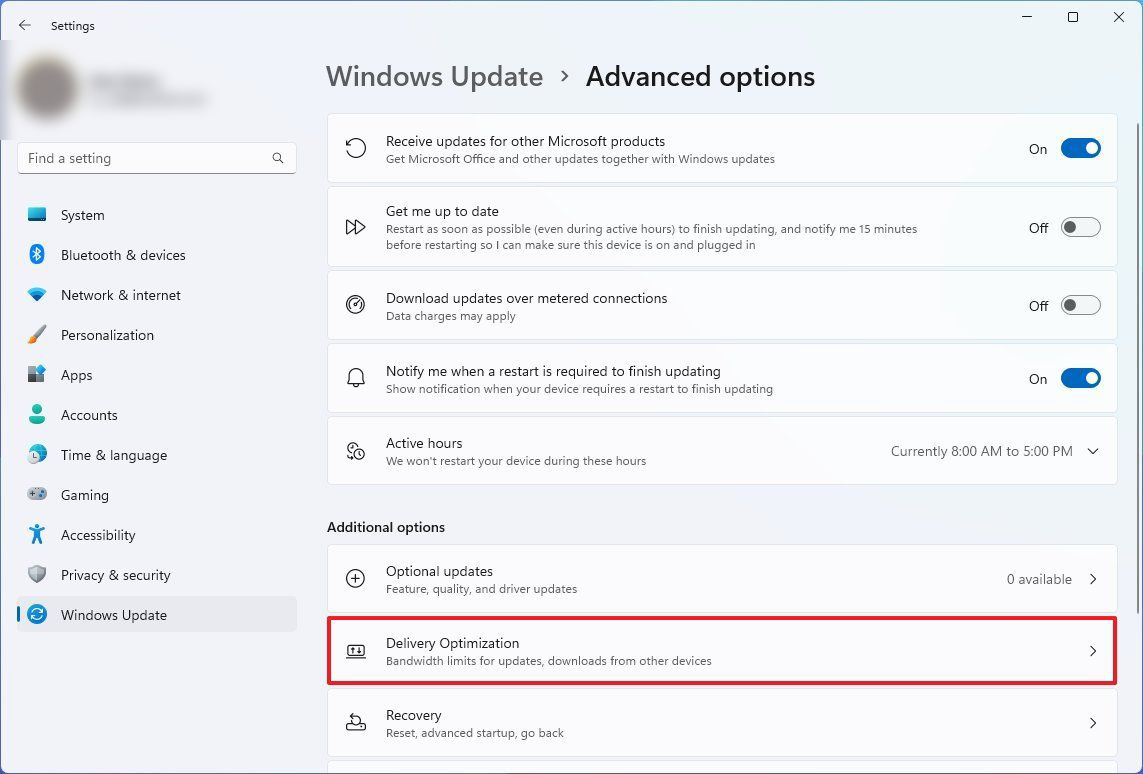This screenshot has width=1143, height=774.
Task: Click the Recovery icon
Action: [x=356, y=723]
